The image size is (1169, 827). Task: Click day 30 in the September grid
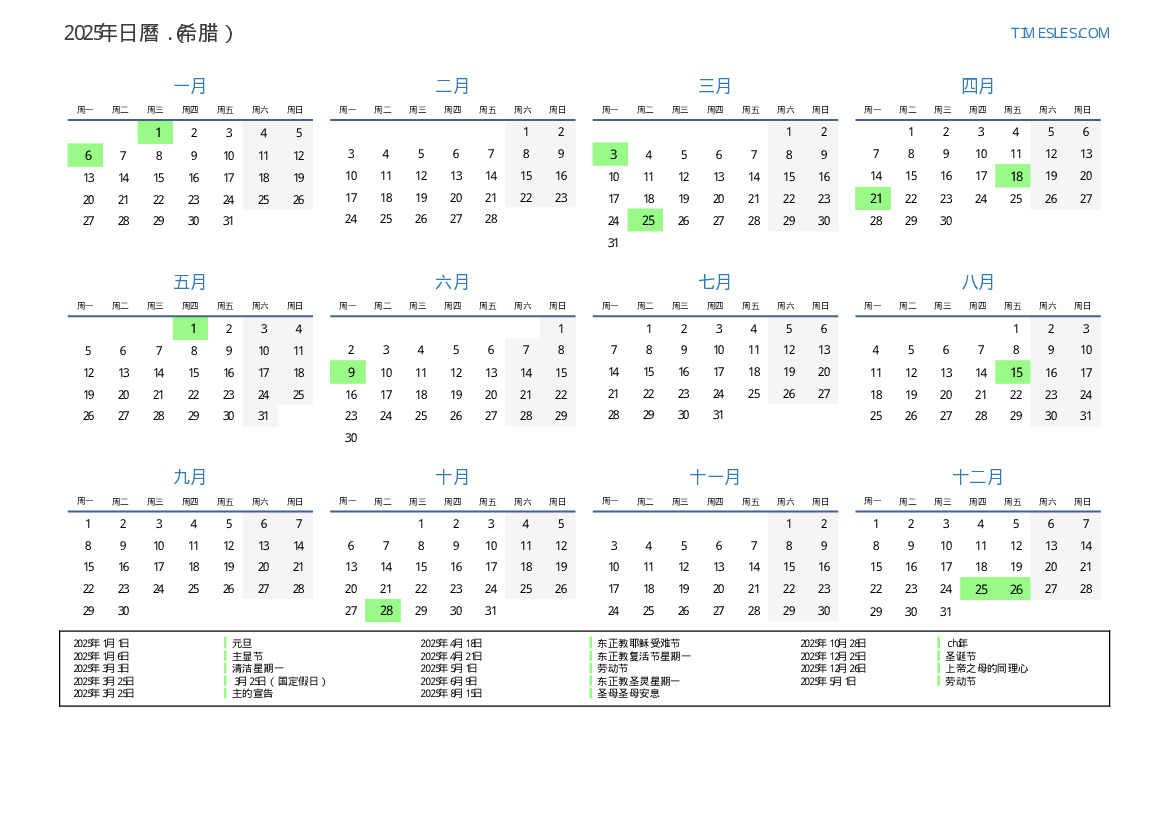pos(123,611)
